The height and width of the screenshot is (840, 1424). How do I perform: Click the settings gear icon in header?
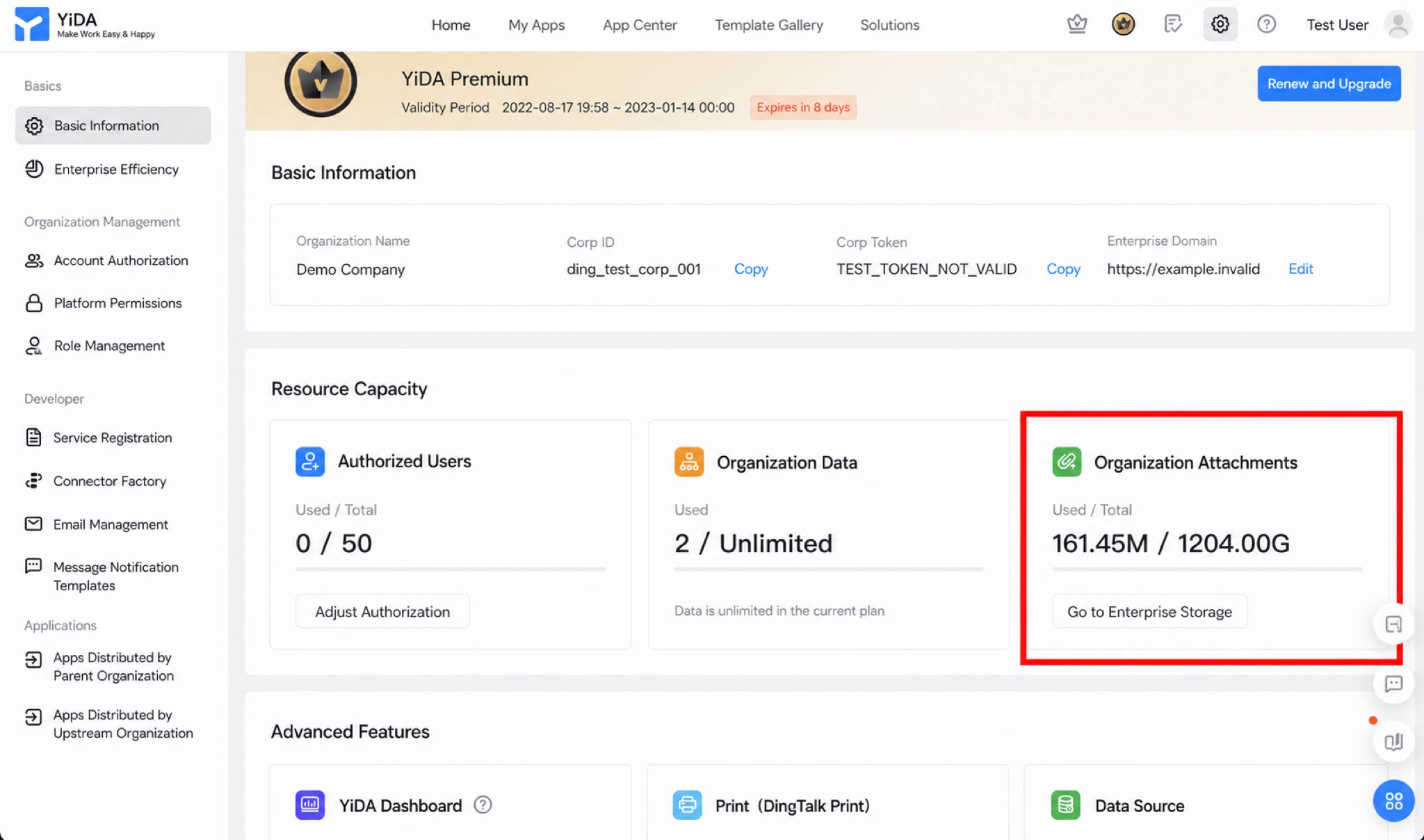pyautogui.click(x=1220, y=24)
